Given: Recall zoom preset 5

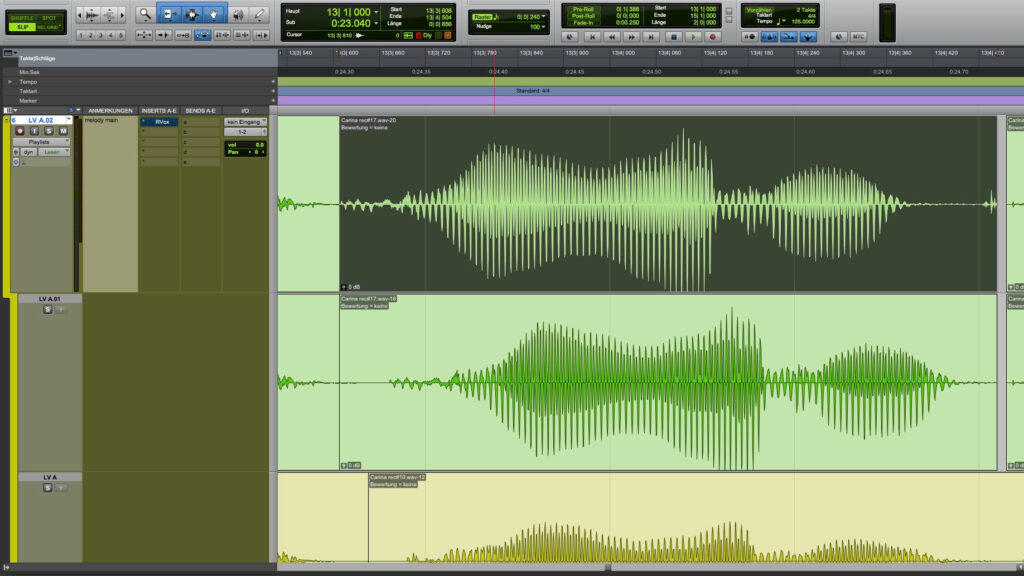Looking at the screenshot, I should pos(121,35).
